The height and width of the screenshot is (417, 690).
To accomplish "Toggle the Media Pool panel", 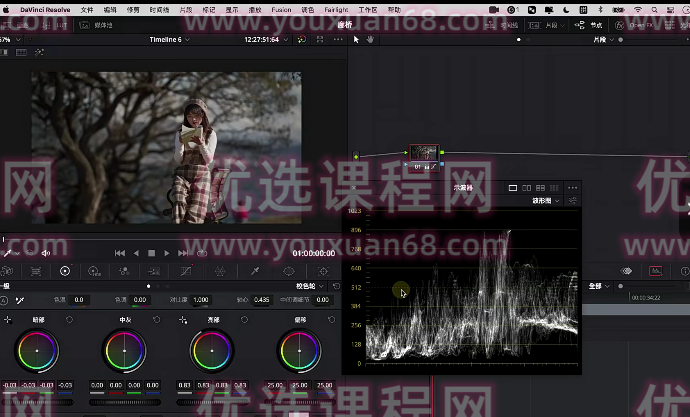I will pyautogui.click(x=96, y=26).
